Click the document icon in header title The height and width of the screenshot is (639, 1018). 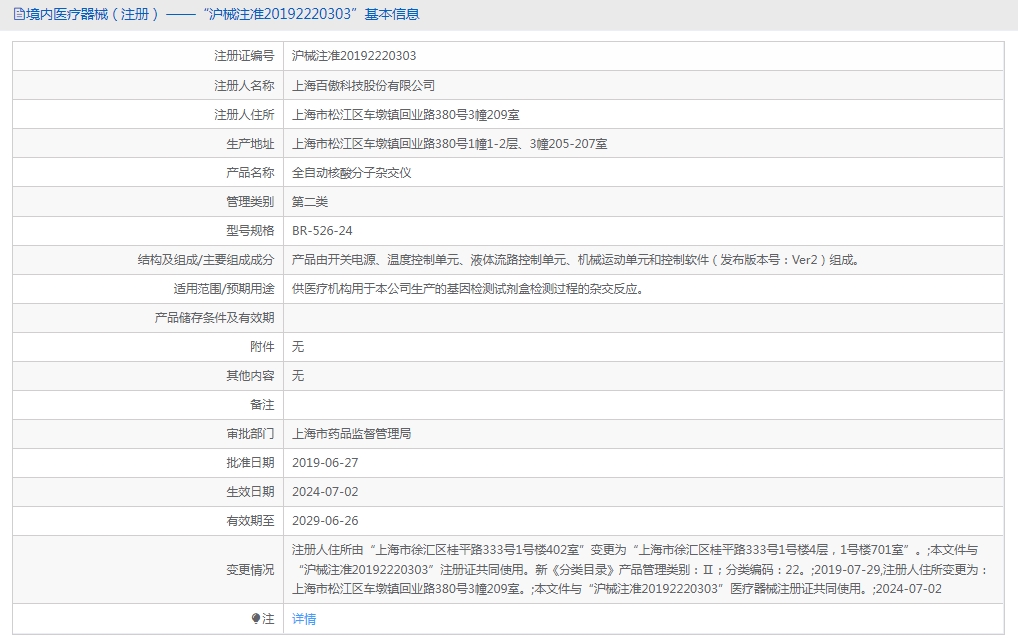click(x=19, y=14)
